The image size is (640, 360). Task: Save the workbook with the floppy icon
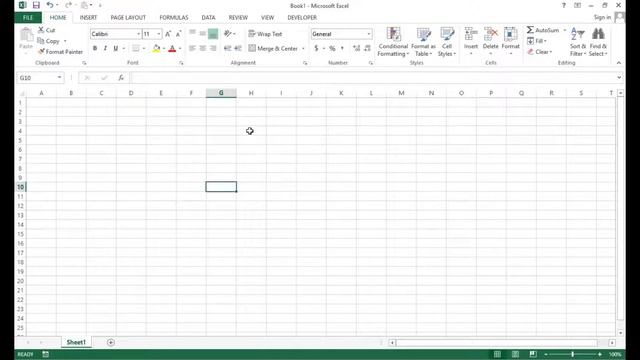point(36,5)
